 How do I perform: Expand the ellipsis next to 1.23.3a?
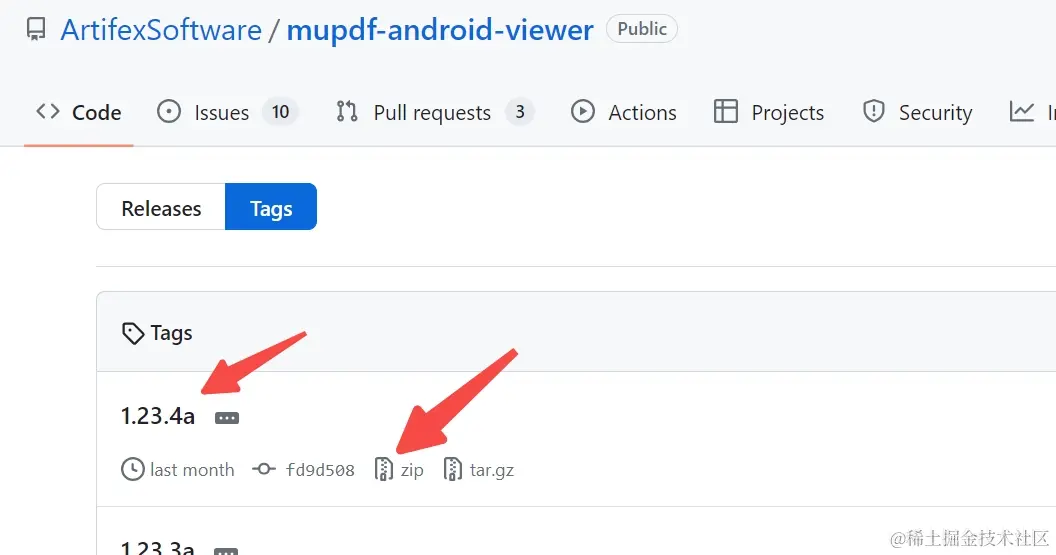click(226, 551)
